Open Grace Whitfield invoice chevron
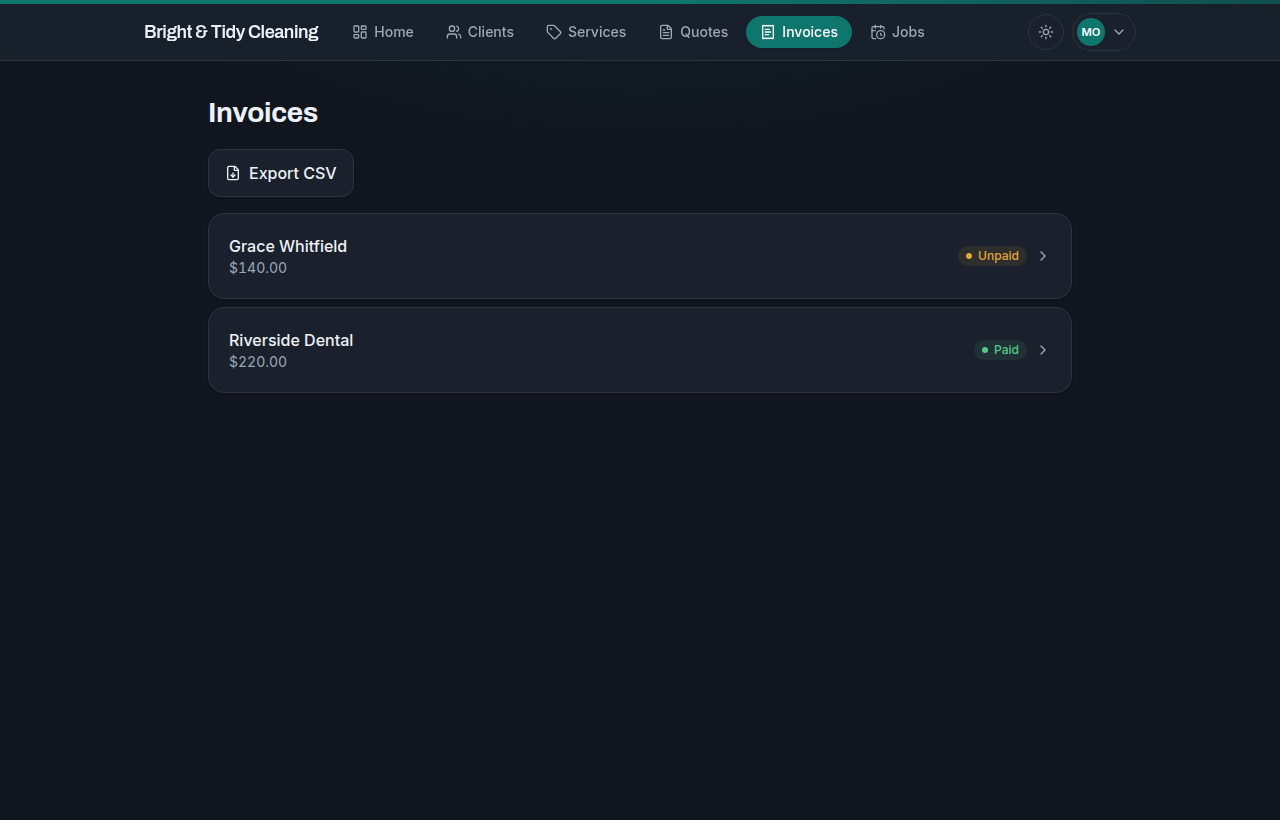The width and height of the screenshot is (1280, 820). click(x=1043, y=256)
